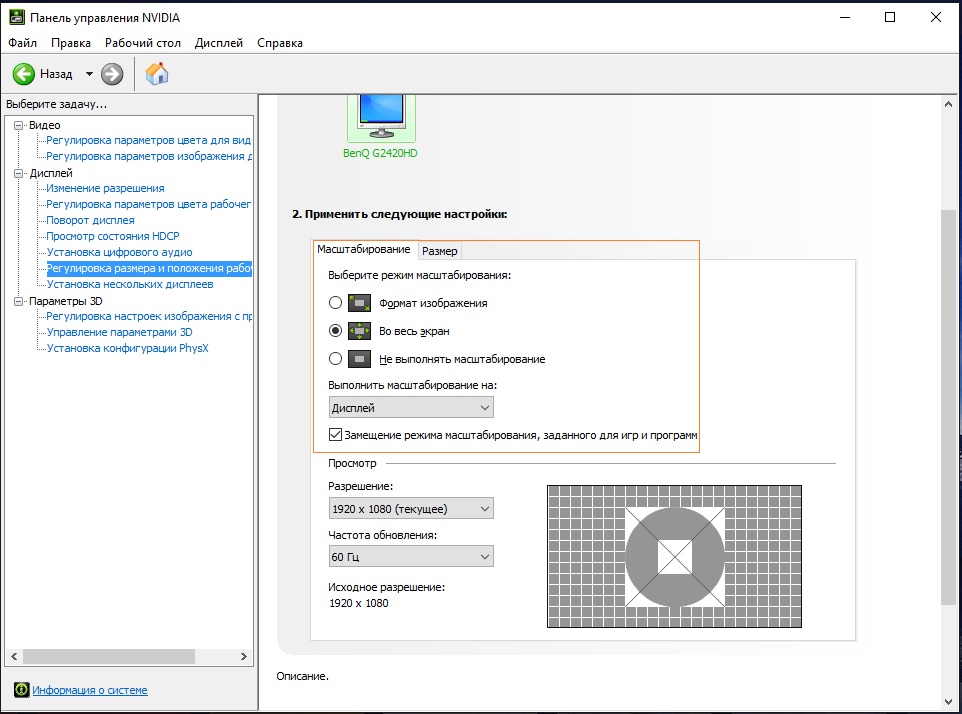Open the Рабочий стол menu
Viewport: 962px width, 714px height.
[x=142, y=43]
